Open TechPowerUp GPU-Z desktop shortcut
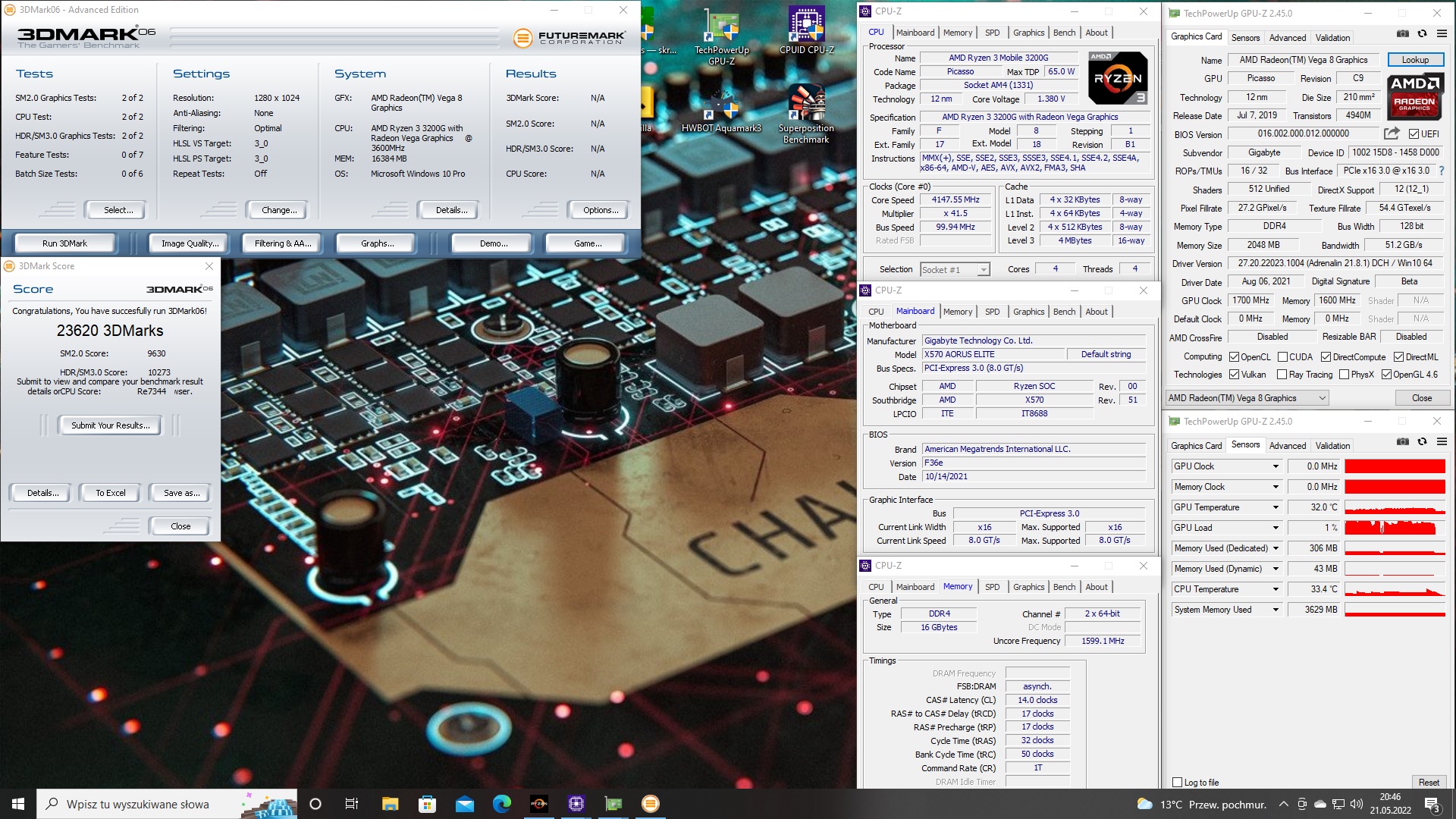1456x819 pixels. 721,36
